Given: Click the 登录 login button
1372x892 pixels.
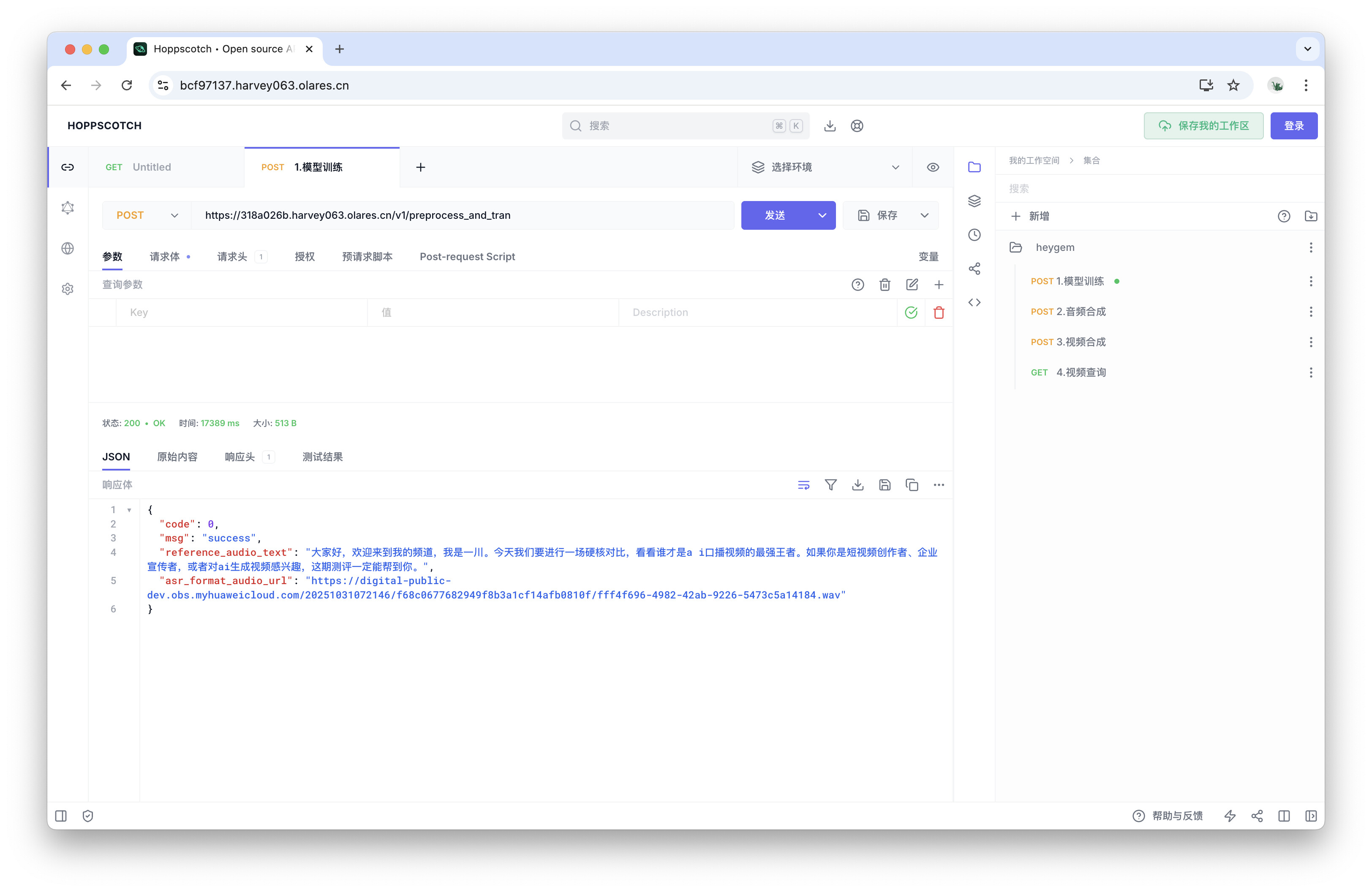Looking at the screenshot, I should coord(1293,125).
